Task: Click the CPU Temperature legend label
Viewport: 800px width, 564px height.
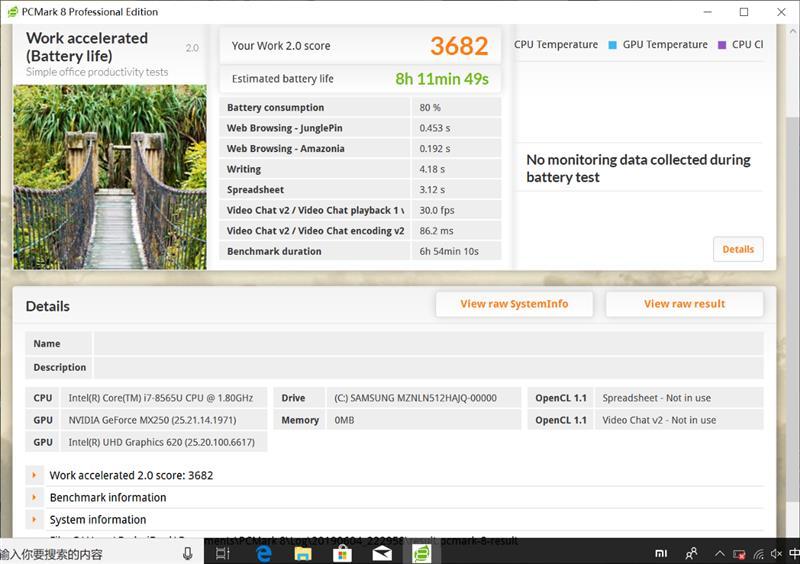Action: coord(556,44)
